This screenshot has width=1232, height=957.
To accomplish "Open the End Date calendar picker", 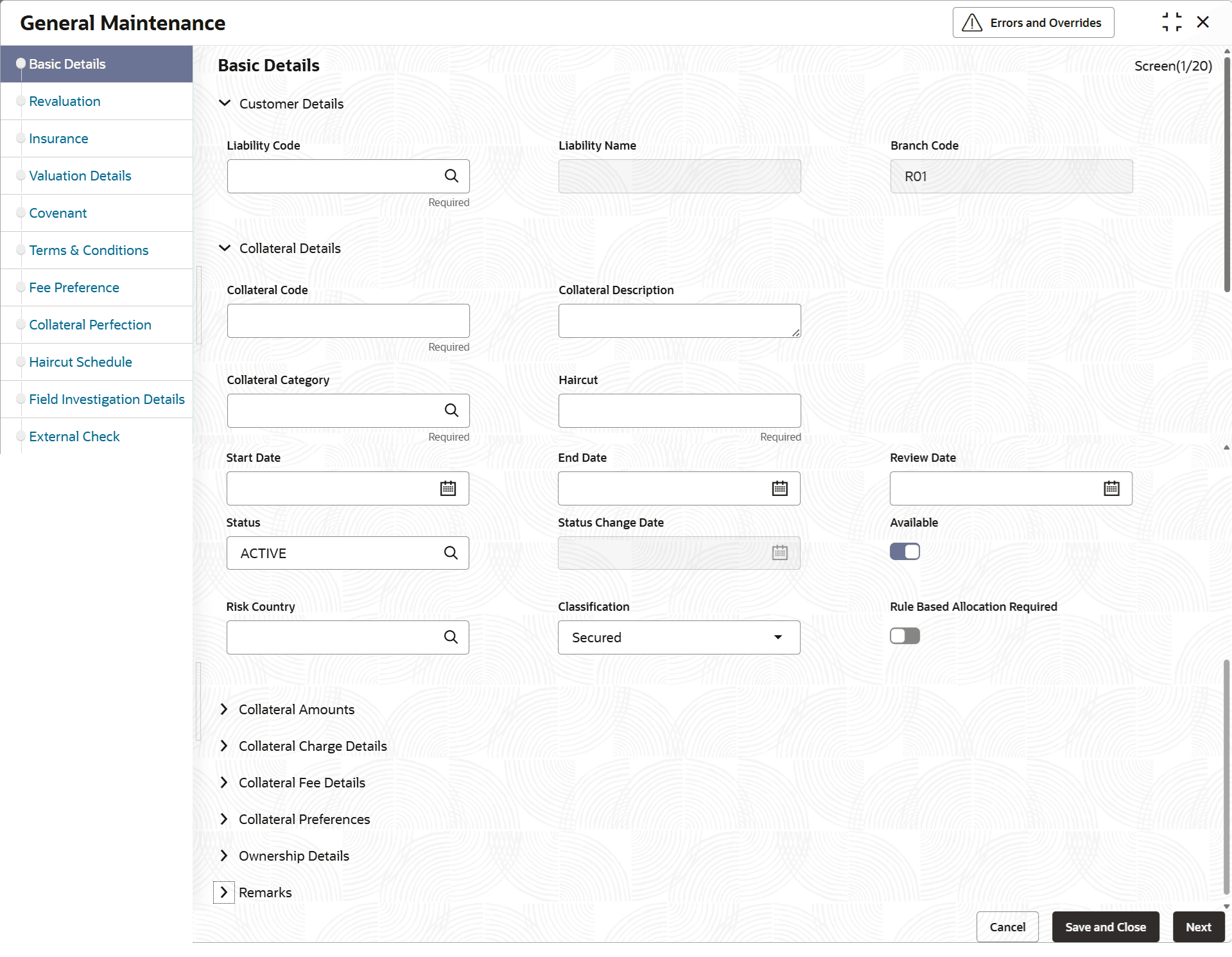I will click(x=779, y=489).
